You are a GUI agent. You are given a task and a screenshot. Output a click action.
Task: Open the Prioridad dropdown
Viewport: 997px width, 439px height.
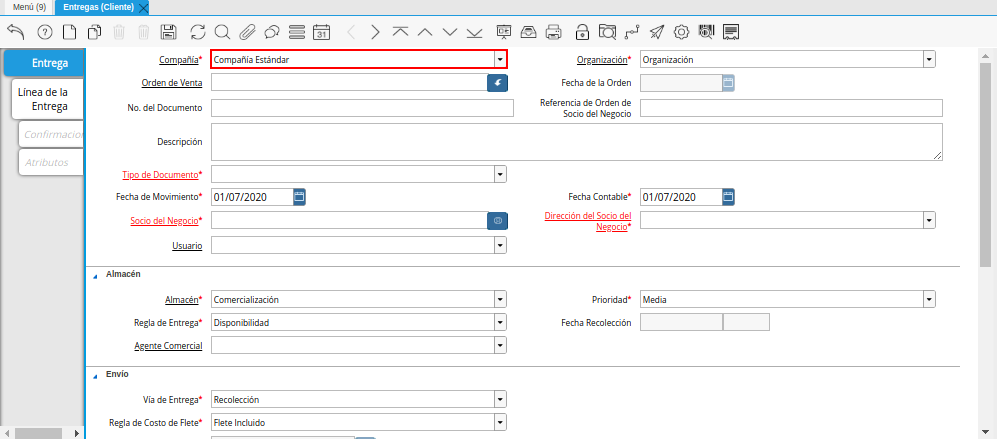coord(930,300)
